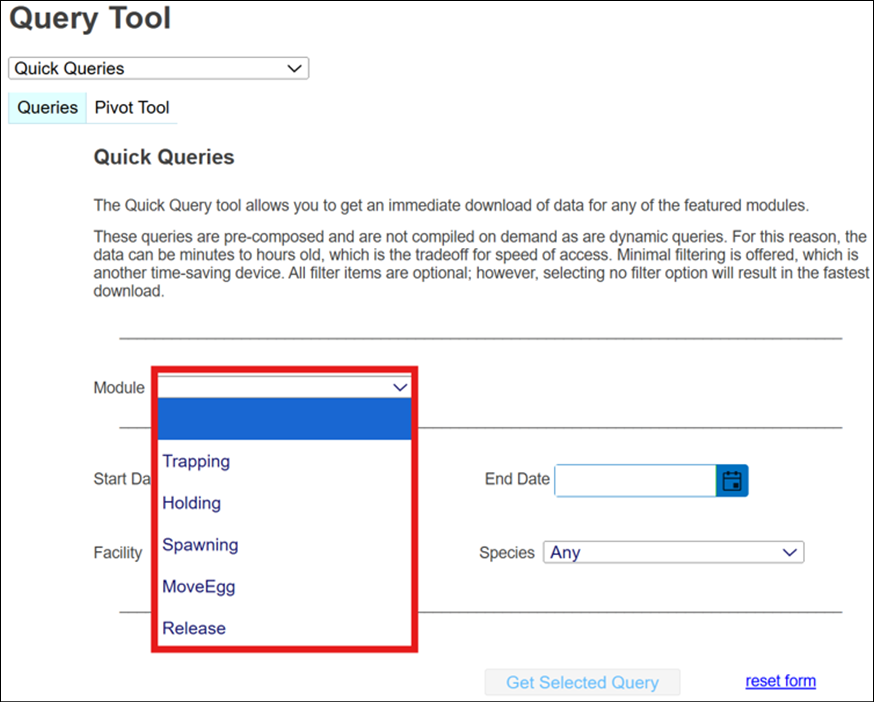The width and height of the screenshot is (874, 702).
Task: Click the Species field label
Action: pos(507,552)
